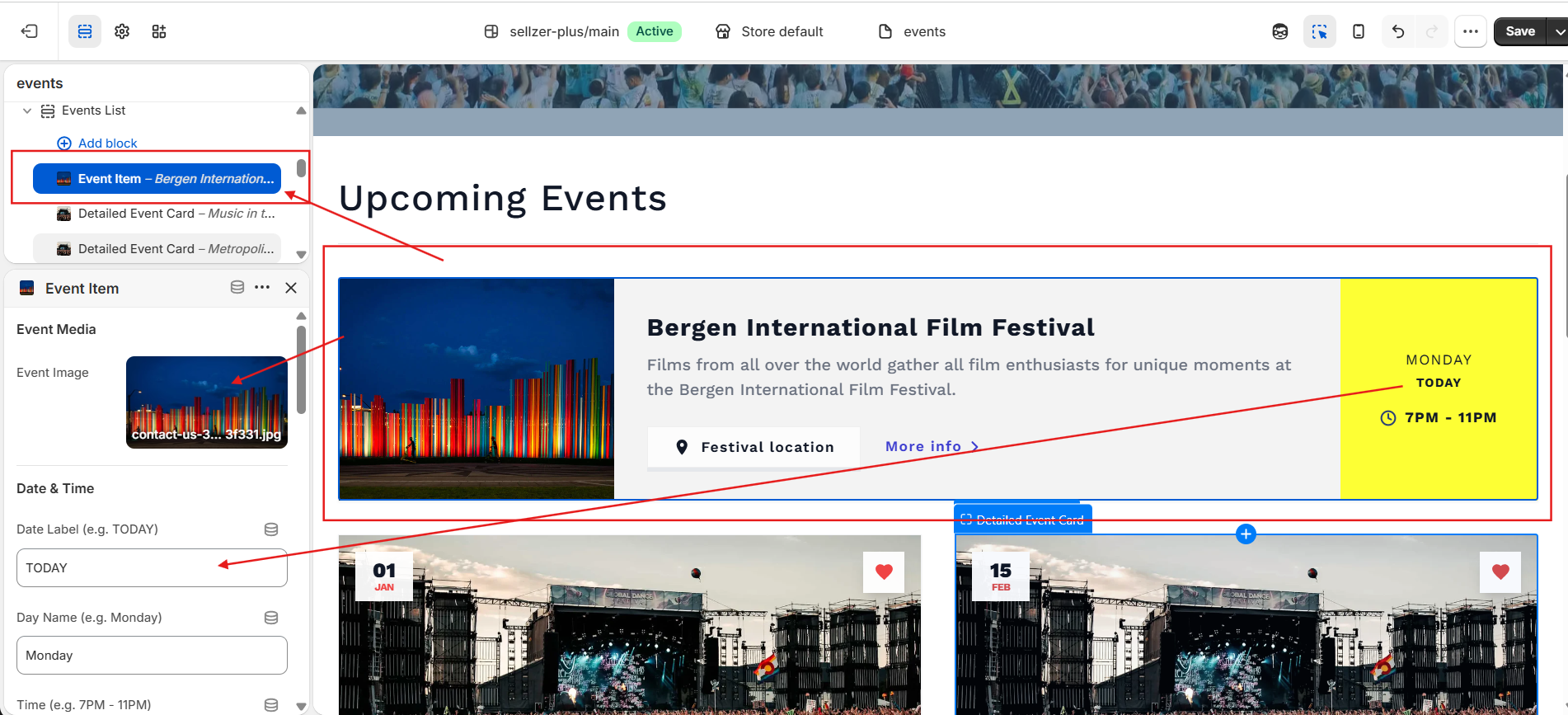Click the clock icon beside 7PM - 11PM
This screenshot has width=1568, height=715.
coord(1388,418)
